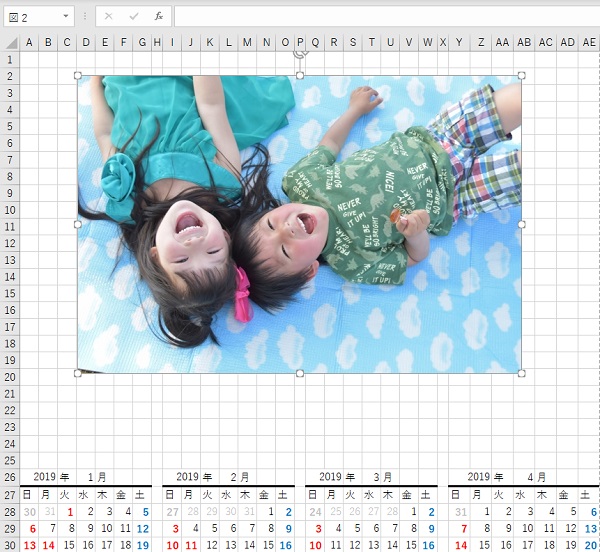600x552 pixels.
Task: Select column D header
Action: click(x=86, y=42)
